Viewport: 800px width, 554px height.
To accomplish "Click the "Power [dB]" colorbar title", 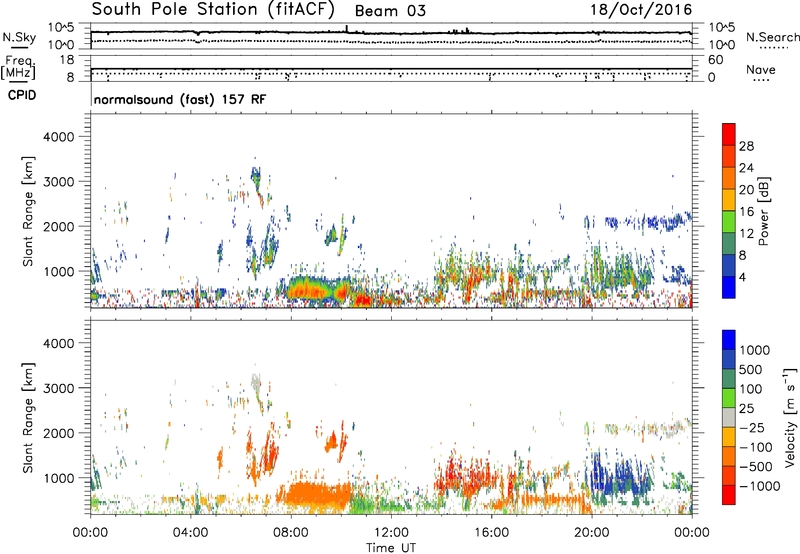I will [x=764, y=211].
